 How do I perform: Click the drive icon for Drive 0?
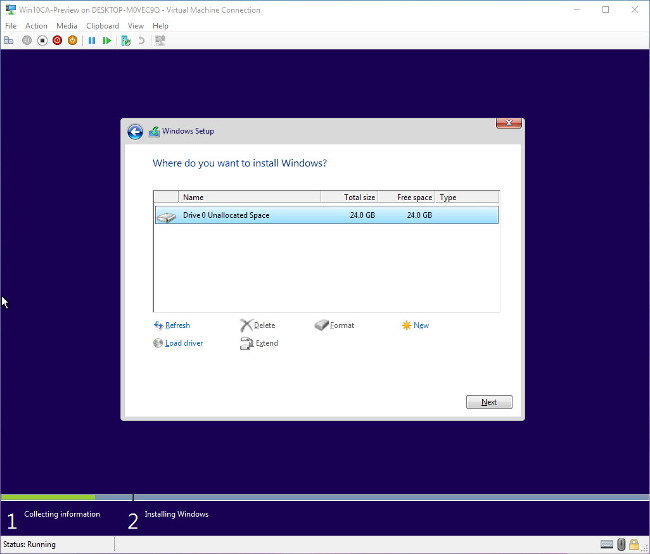coord(167,216)
